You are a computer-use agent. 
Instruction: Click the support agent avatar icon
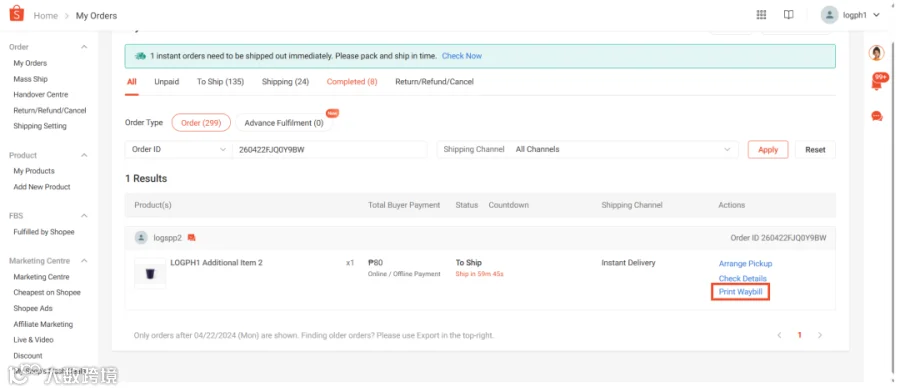click(876, 53)
